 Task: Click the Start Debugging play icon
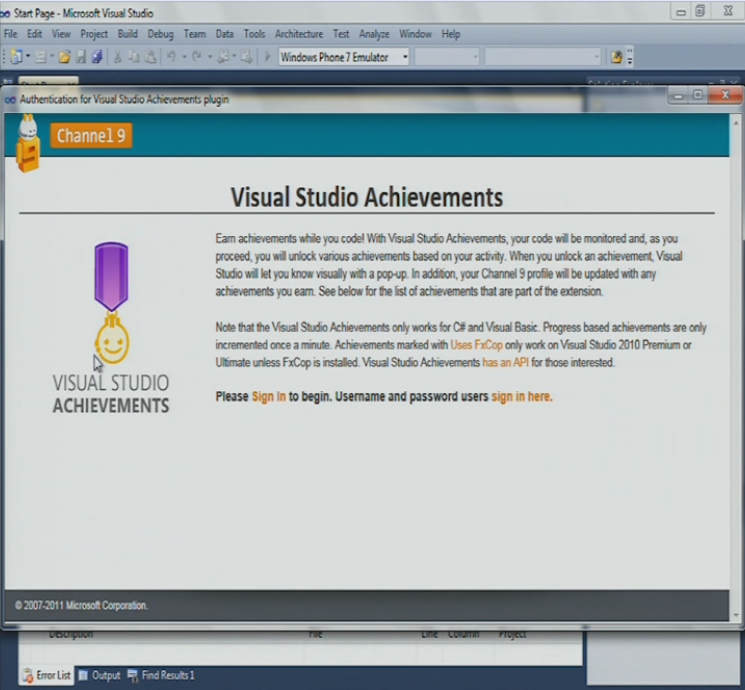(x=267, y=57)
